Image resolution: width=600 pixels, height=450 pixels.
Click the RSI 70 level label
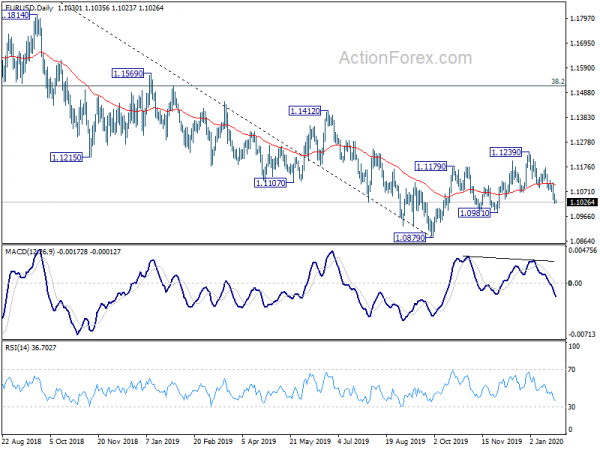pyautogui.click(x=572, y=370)
